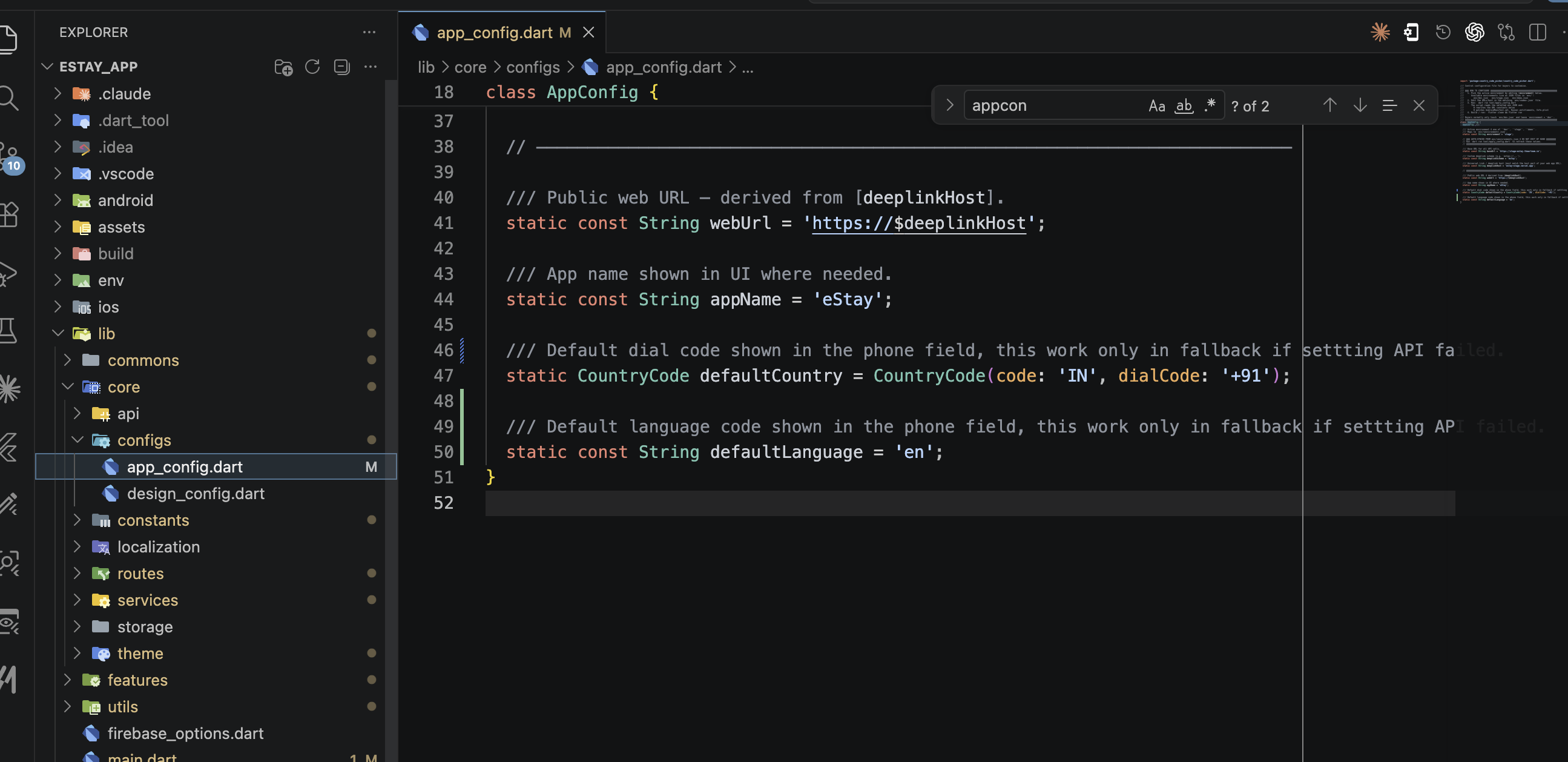The height and width of the screenshot is (762, 1568).
Task: Click 'configs' in the breadcrumb path
Action: 533,67
